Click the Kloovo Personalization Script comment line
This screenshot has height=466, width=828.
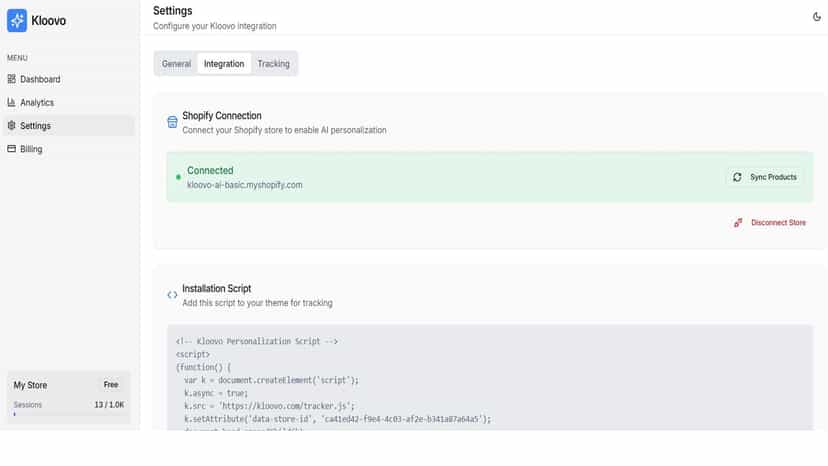click(x=257, y=341)
